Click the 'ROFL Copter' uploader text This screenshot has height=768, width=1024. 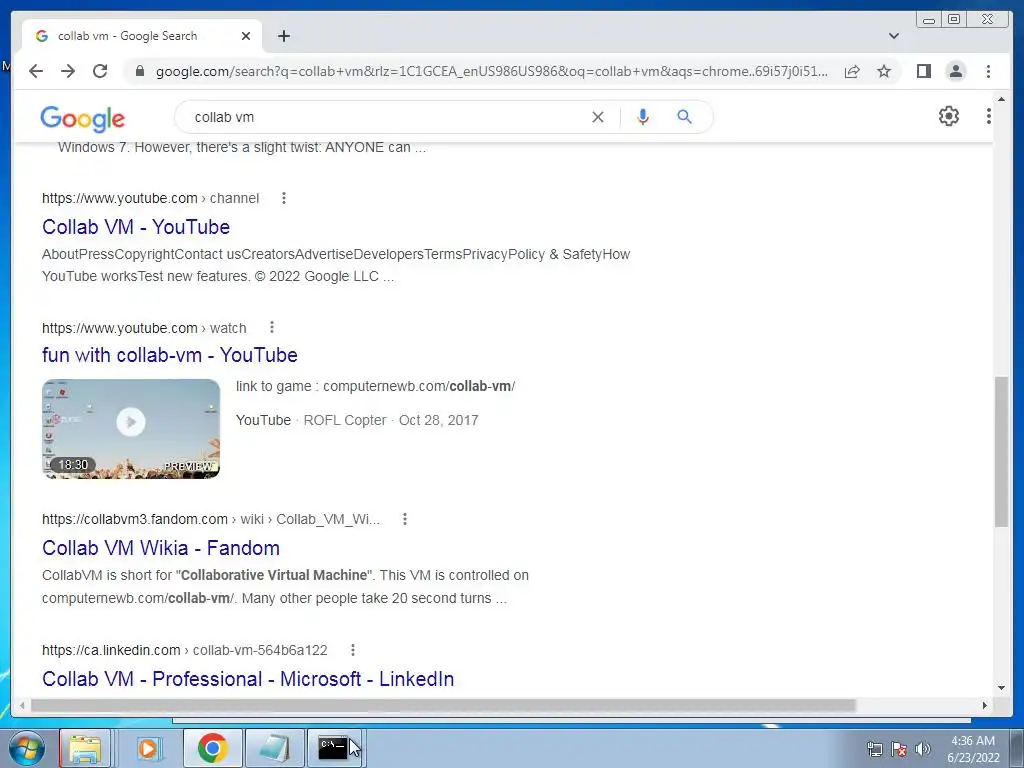pos(345,420)
